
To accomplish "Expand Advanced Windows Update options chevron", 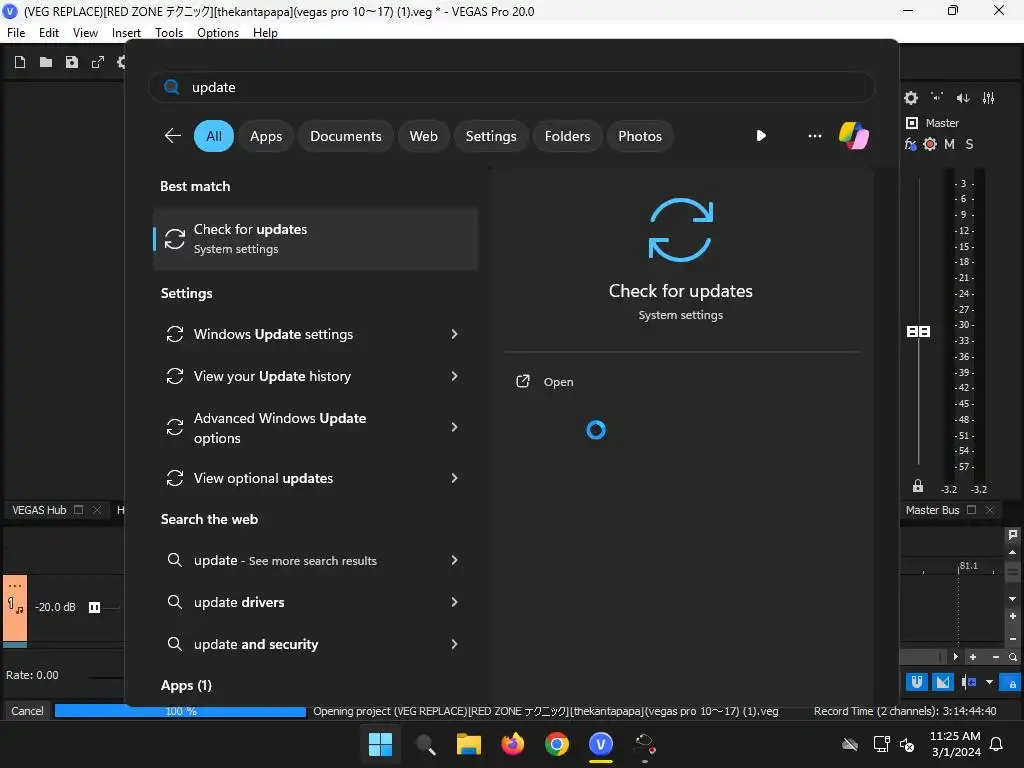I will click(455, 427).
